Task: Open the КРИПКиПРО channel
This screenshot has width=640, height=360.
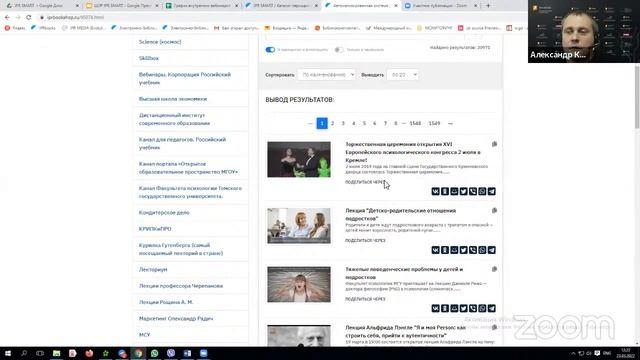Action: (x=155, y=229)
